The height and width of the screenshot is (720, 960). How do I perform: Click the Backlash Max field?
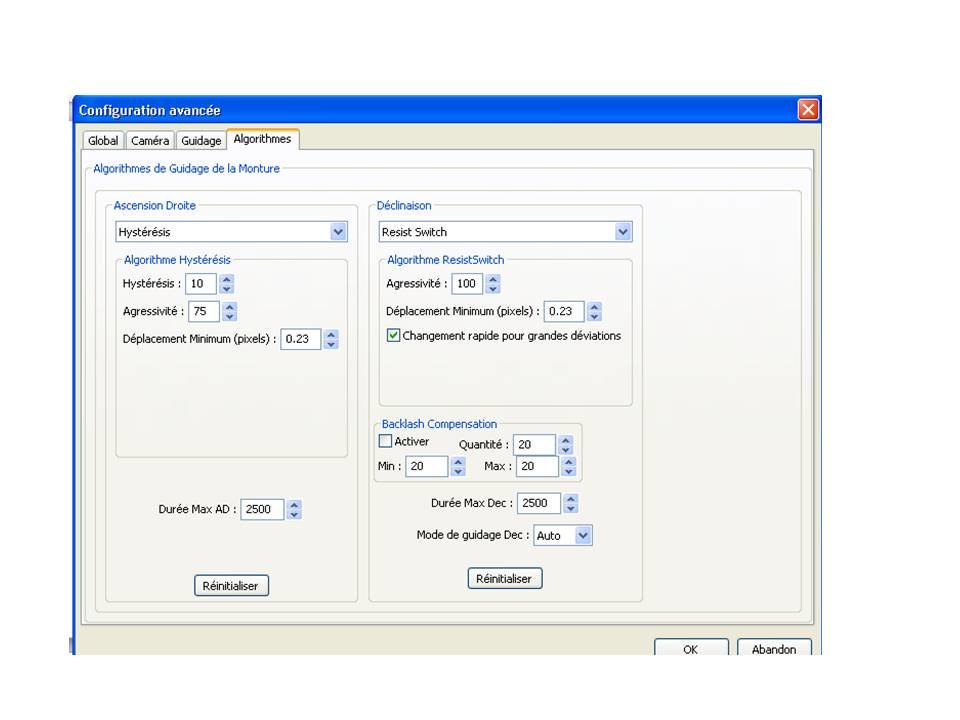tap(538, 466)
